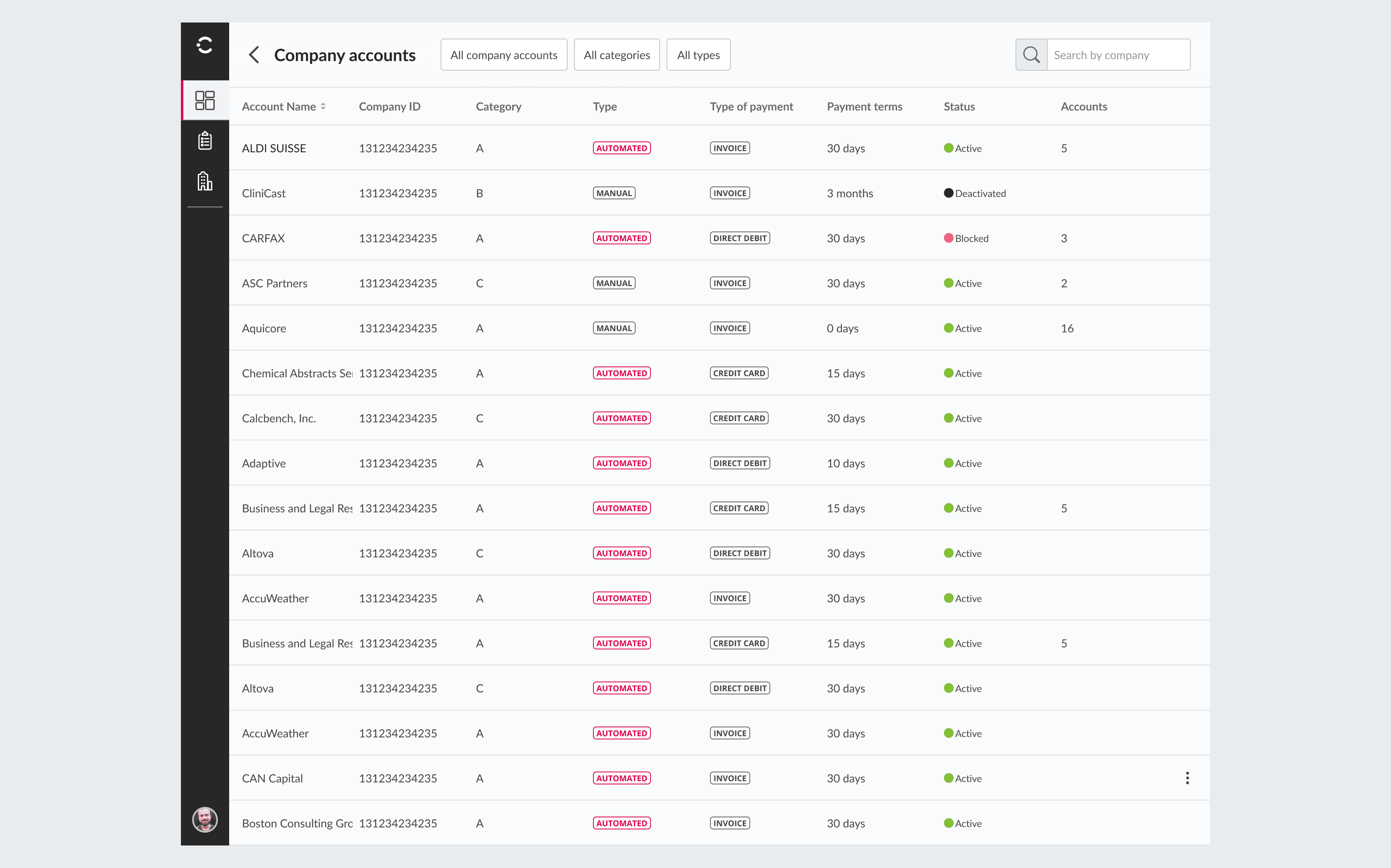The width and height of the screenshot is (1391, 868).
Task: Click the app logo at top of sidebar
Action: [205, 45]
